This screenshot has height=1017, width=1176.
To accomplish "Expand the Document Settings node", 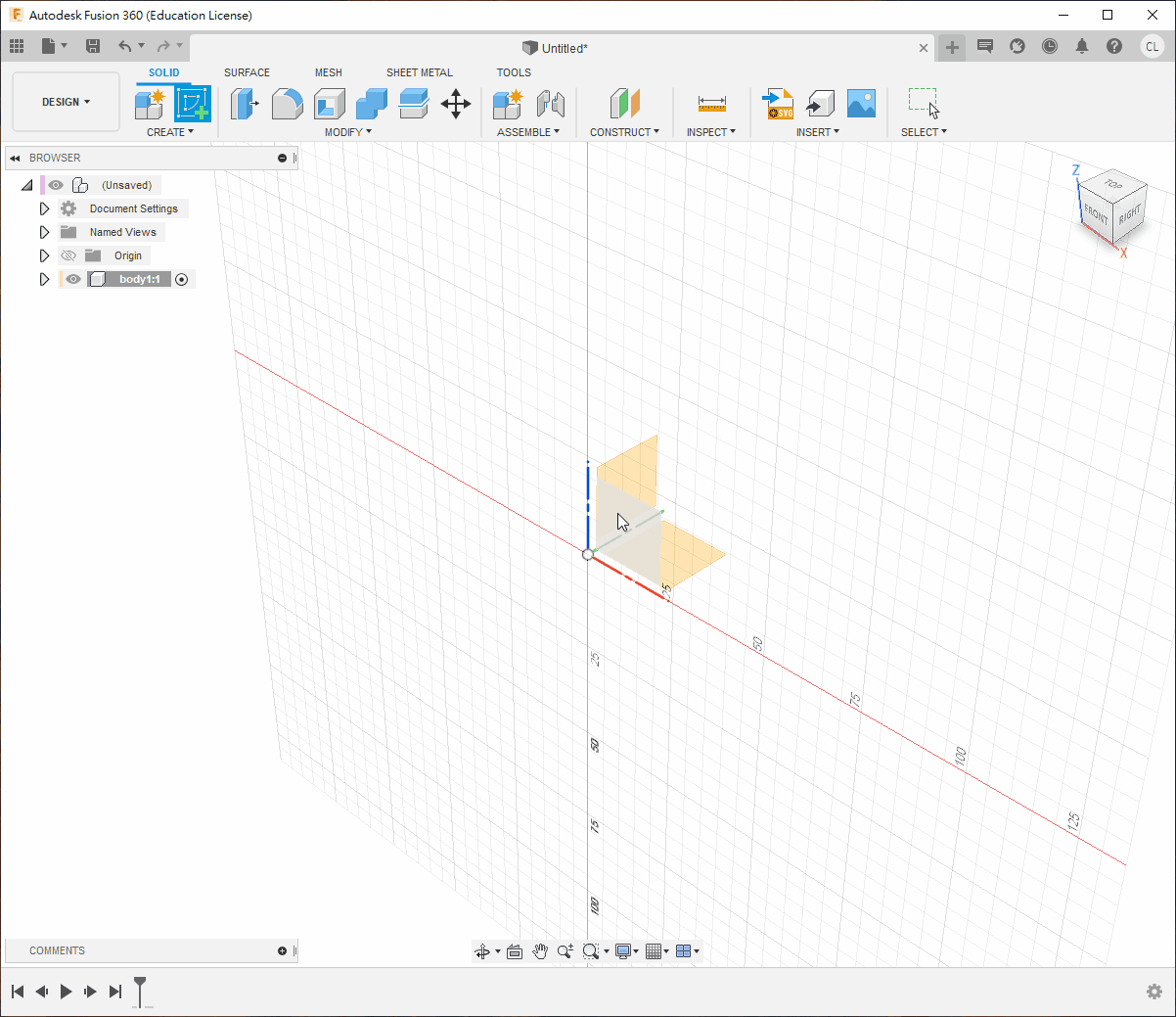I will [x=44, y=208].
